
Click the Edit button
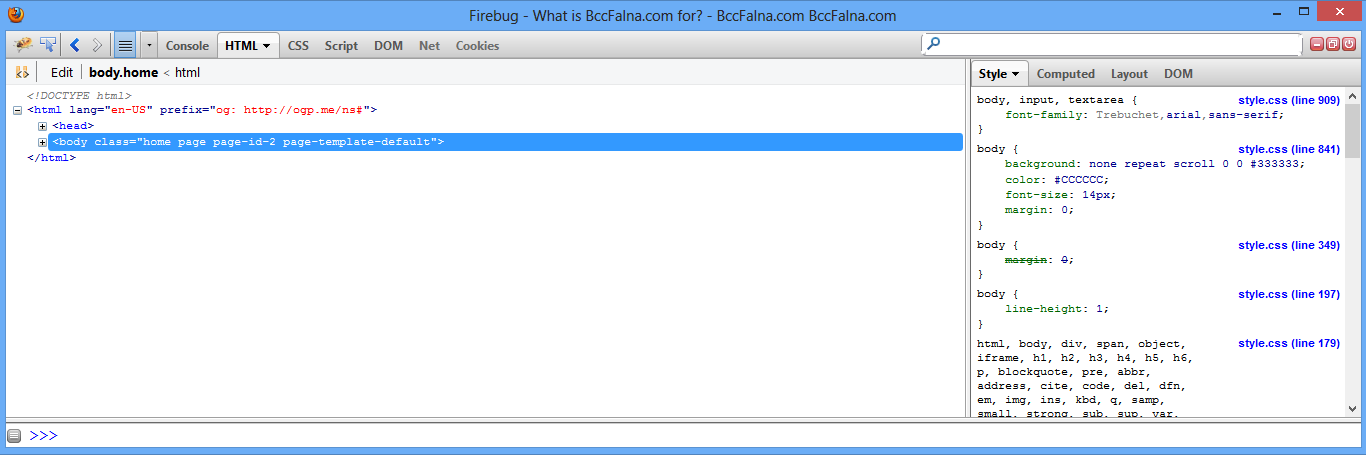tap(62, 72)
